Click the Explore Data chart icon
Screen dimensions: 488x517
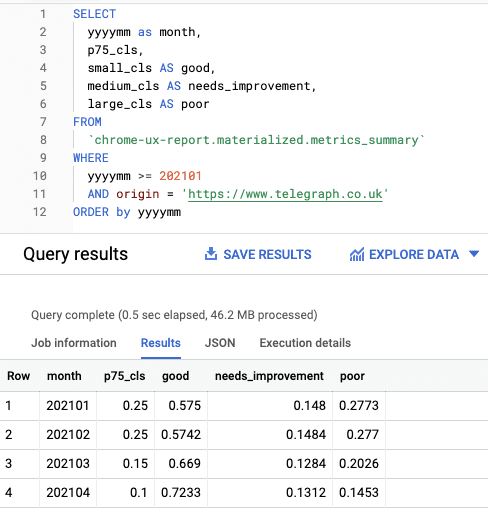357,255
